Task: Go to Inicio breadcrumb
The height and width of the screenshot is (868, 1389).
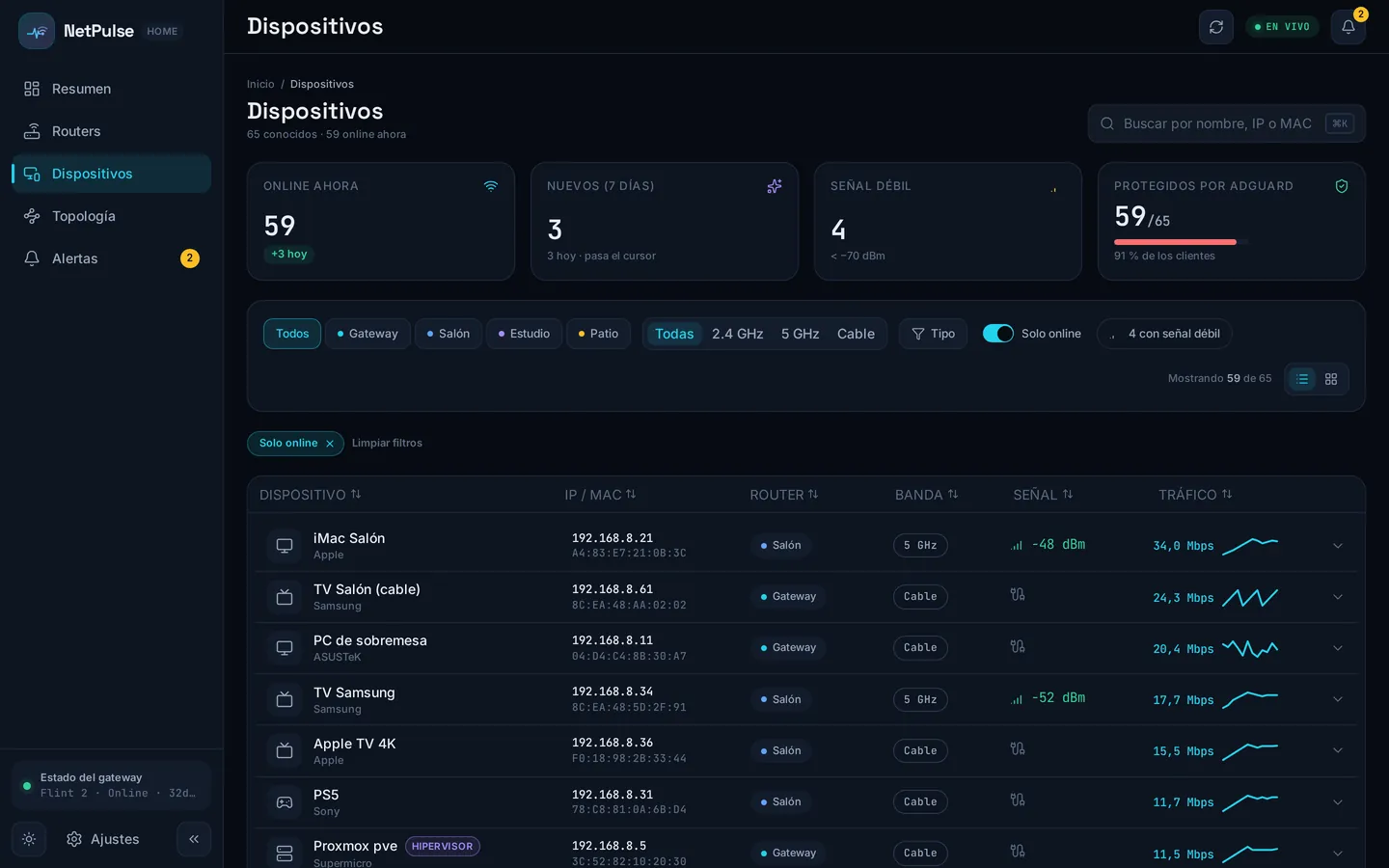Action: coord(260,85)
